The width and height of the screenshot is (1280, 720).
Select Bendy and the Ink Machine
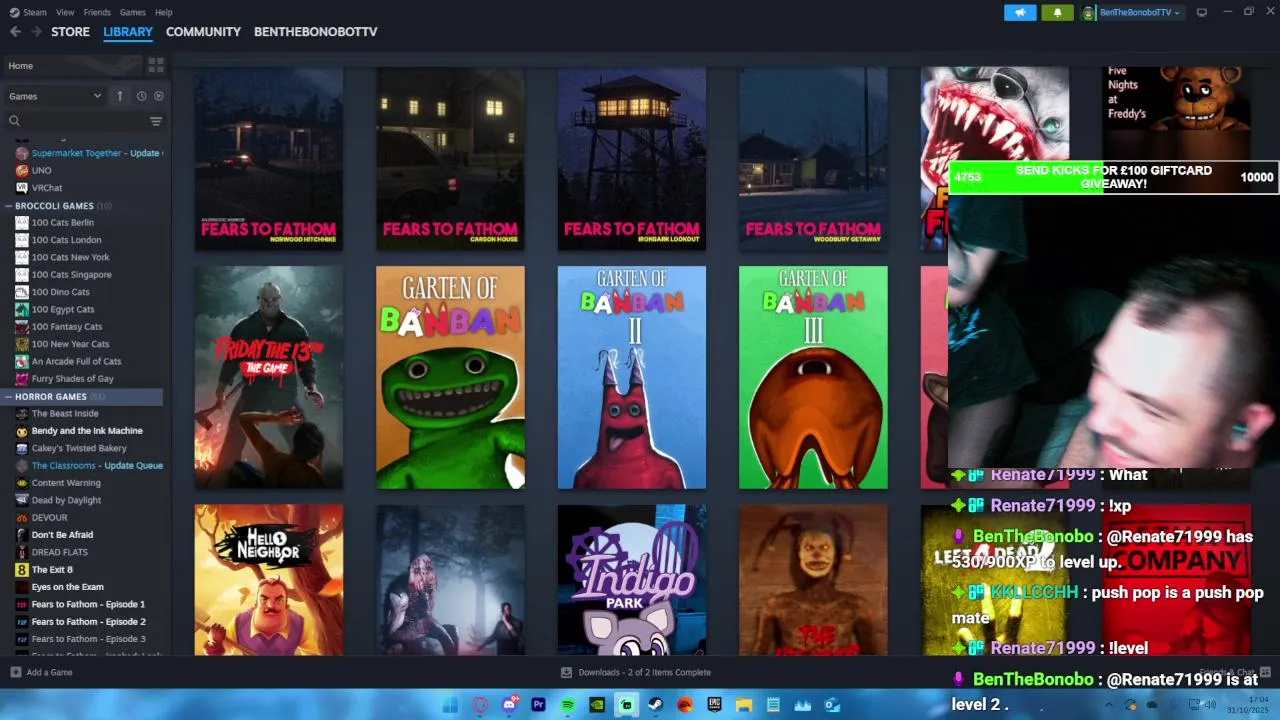pyautogui.click(x=85, y=431)
